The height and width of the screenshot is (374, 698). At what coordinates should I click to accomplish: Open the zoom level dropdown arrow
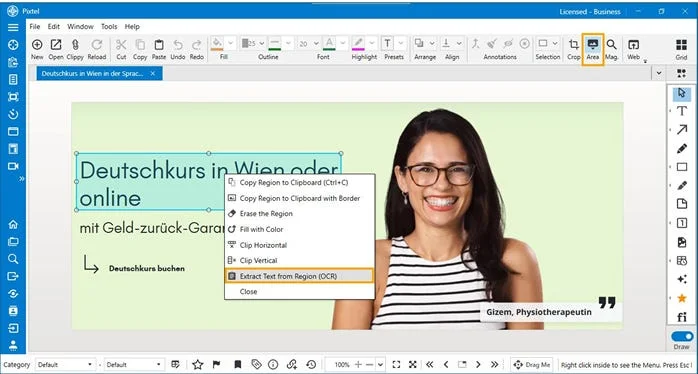coord(380,365)
